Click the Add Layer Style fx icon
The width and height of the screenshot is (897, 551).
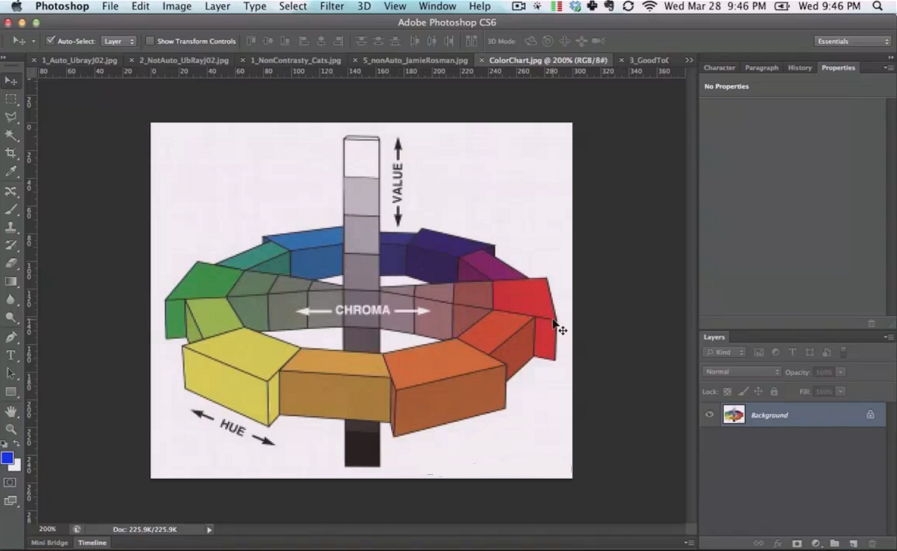point(778,544)
